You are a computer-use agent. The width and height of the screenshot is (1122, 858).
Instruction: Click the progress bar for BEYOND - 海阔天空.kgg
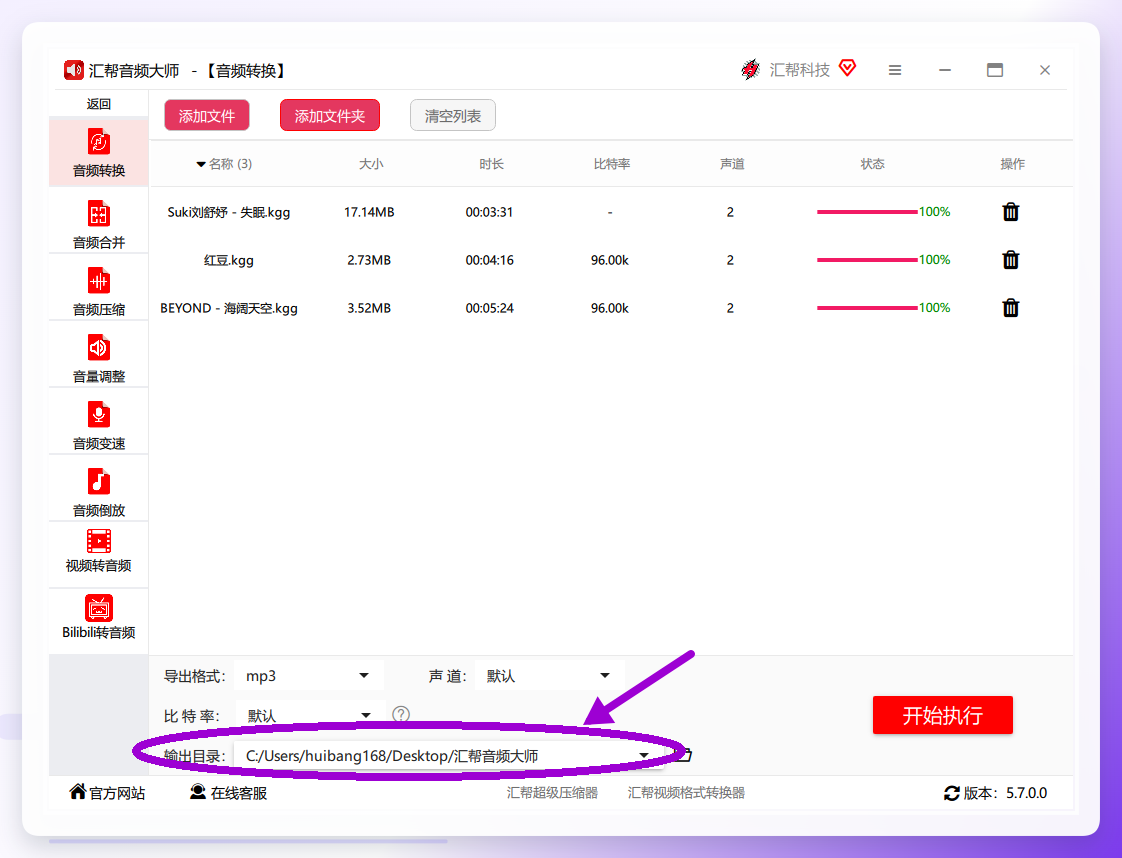867,308
